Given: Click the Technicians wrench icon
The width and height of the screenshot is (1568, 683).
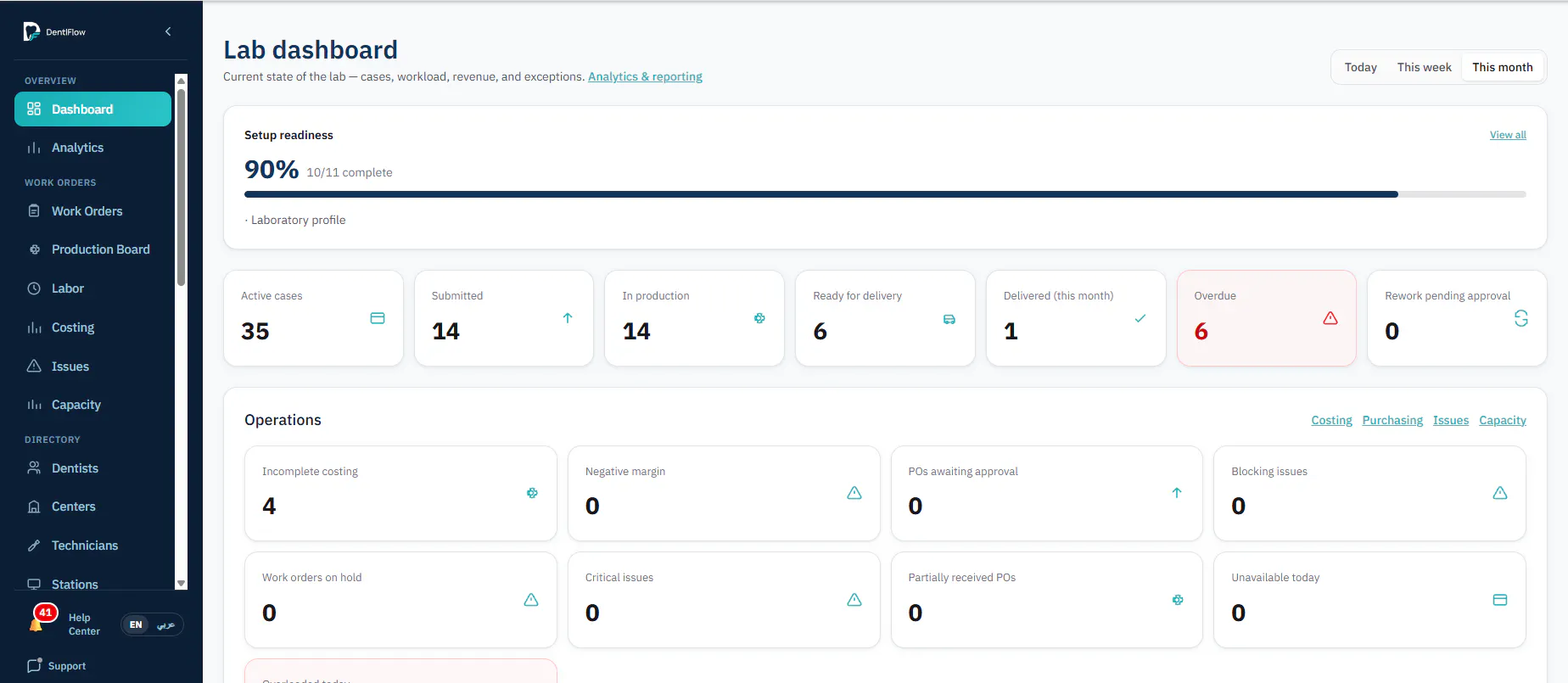Looking at the screenshot, I should click(x=34, y=546).
